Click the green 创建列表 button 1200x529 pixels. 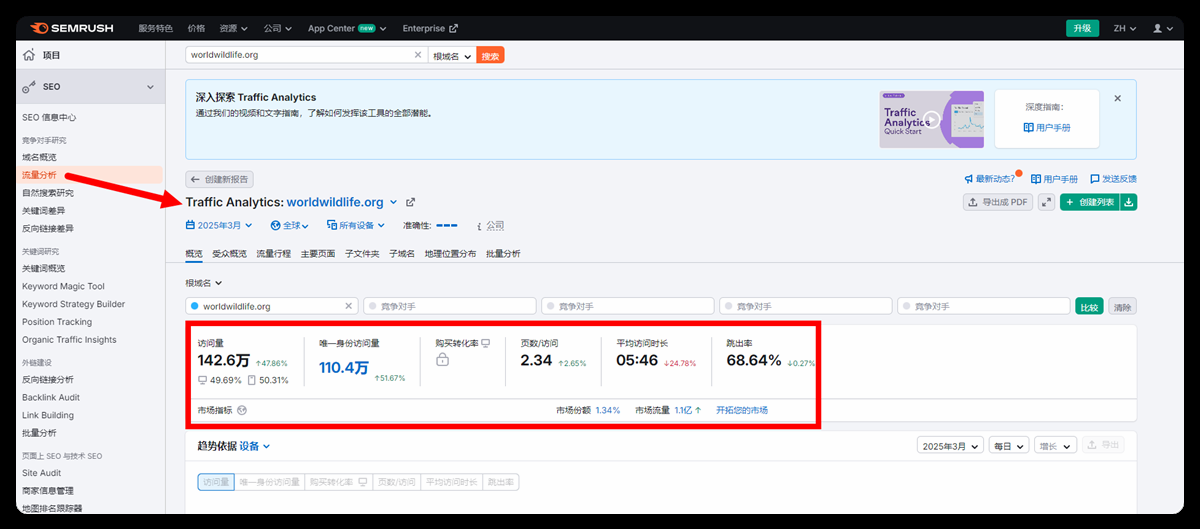[1090, 202]
